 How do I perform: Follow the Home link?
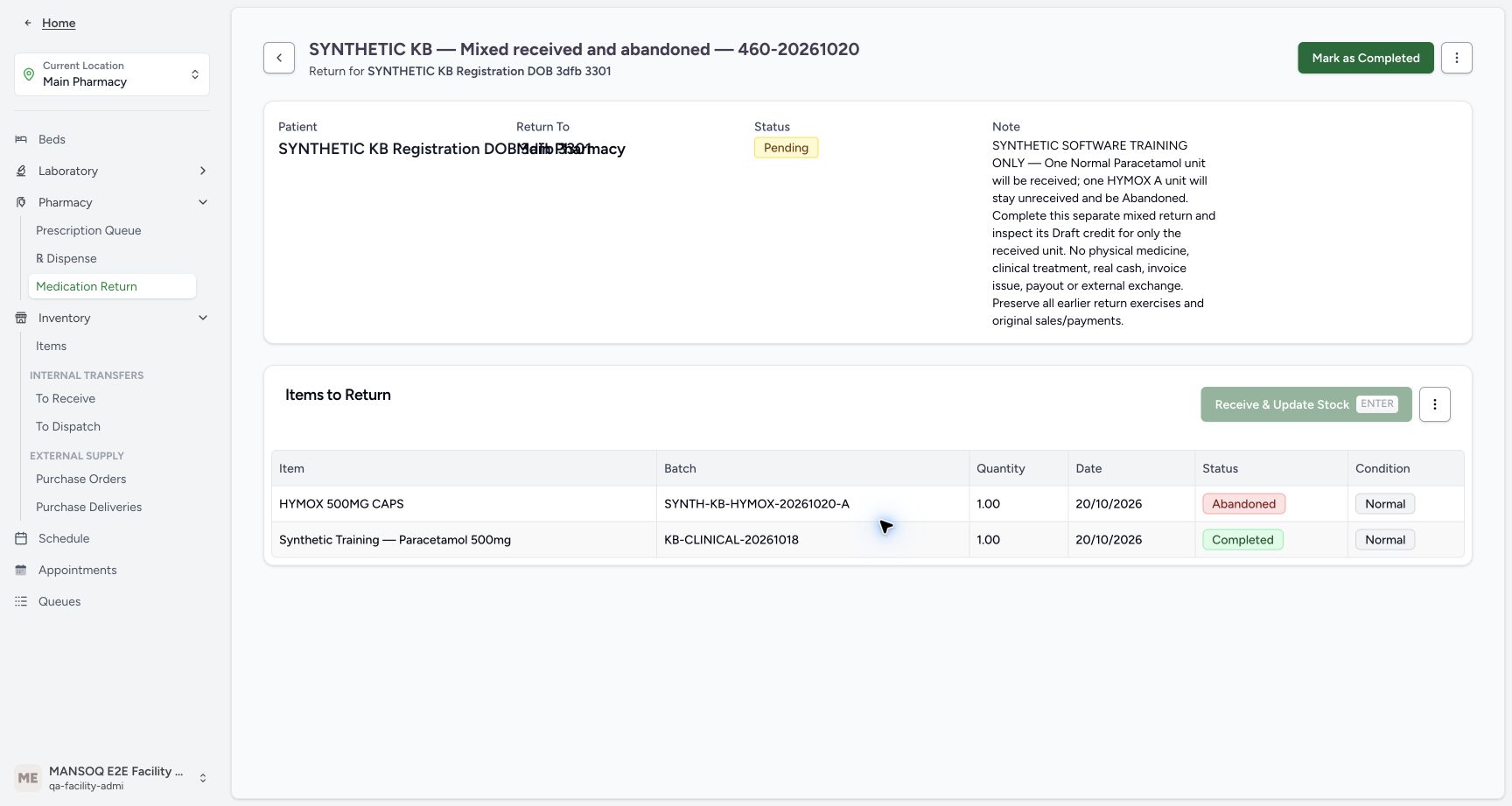tap(59, 23)
